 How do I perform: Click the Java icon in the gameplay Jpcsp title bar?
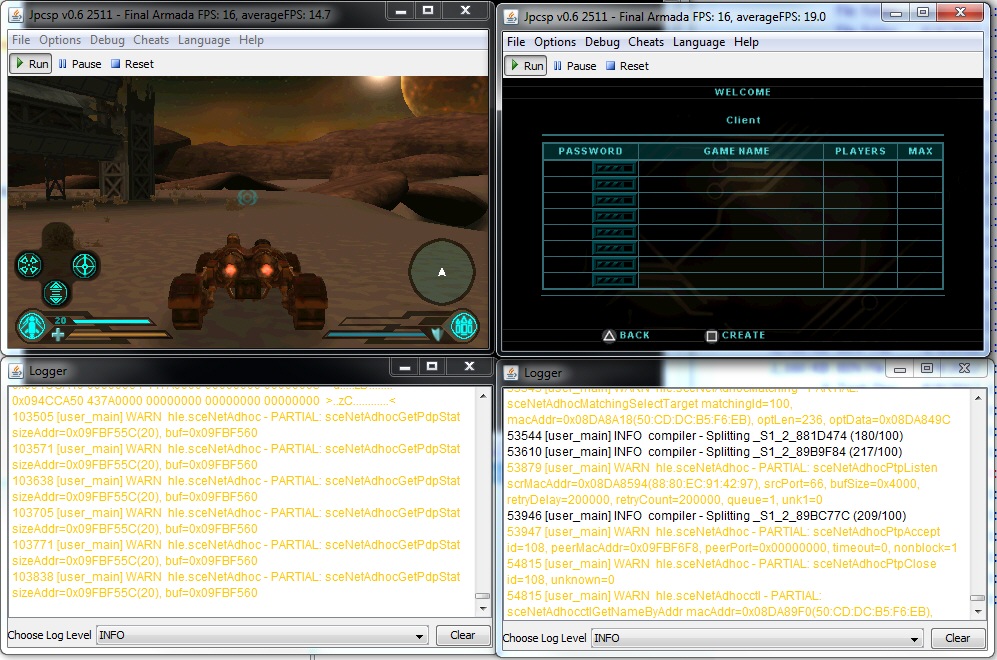coord(17,15)
